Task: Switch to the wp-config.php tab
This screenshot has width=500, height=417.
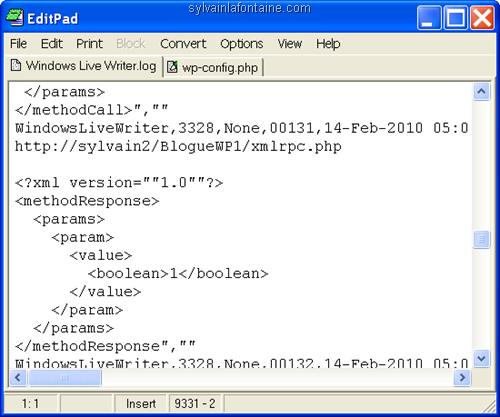Action: (213, 67)
